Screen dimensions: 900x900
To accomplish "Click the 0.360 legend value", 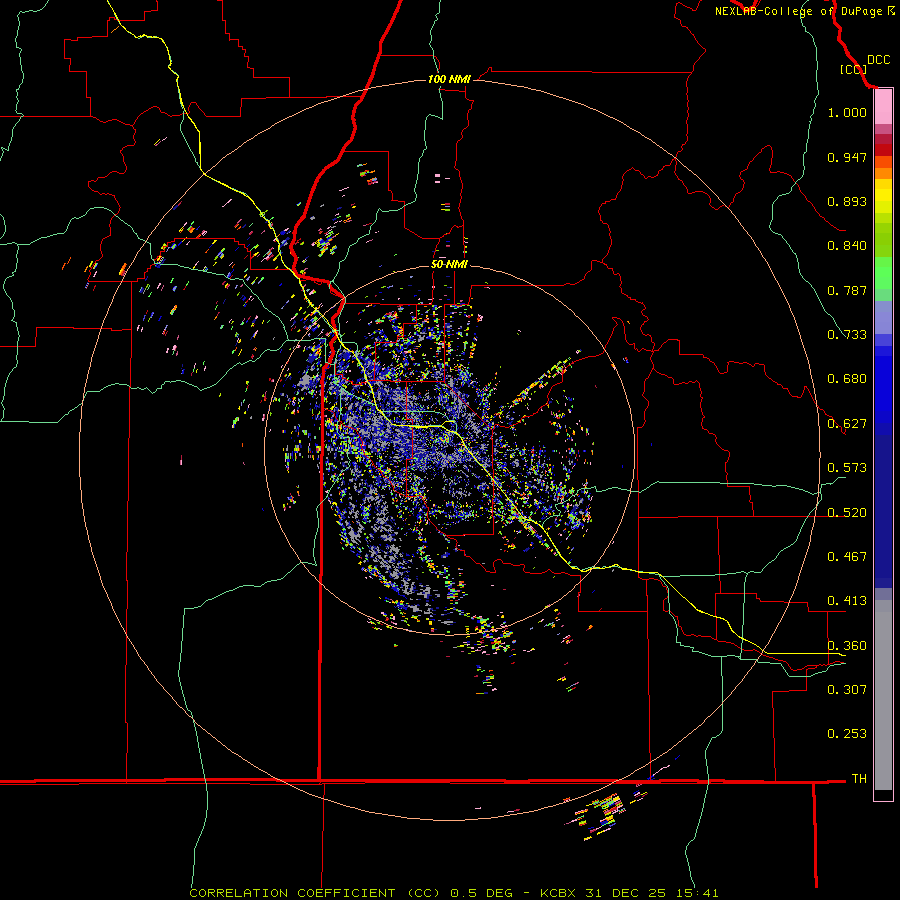I will point(847,646).
